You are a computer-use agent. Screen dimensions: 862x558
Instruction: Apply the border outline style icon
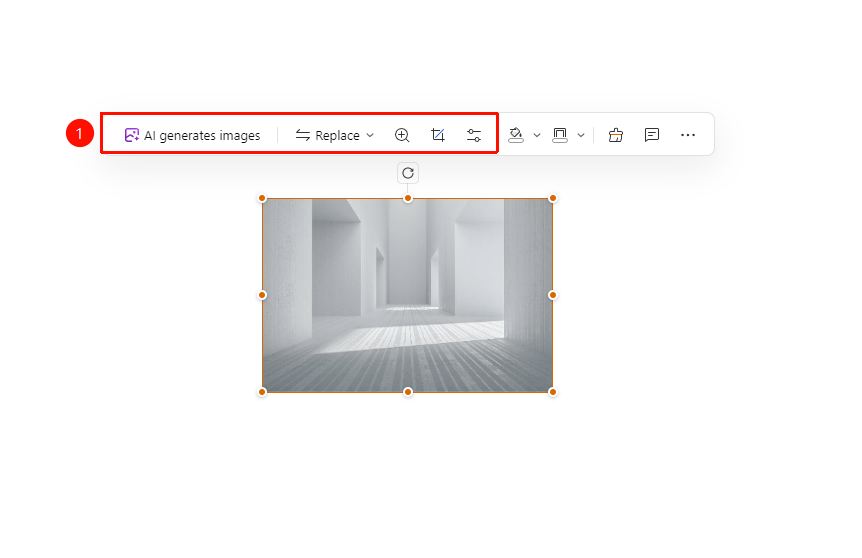point(560,135)
